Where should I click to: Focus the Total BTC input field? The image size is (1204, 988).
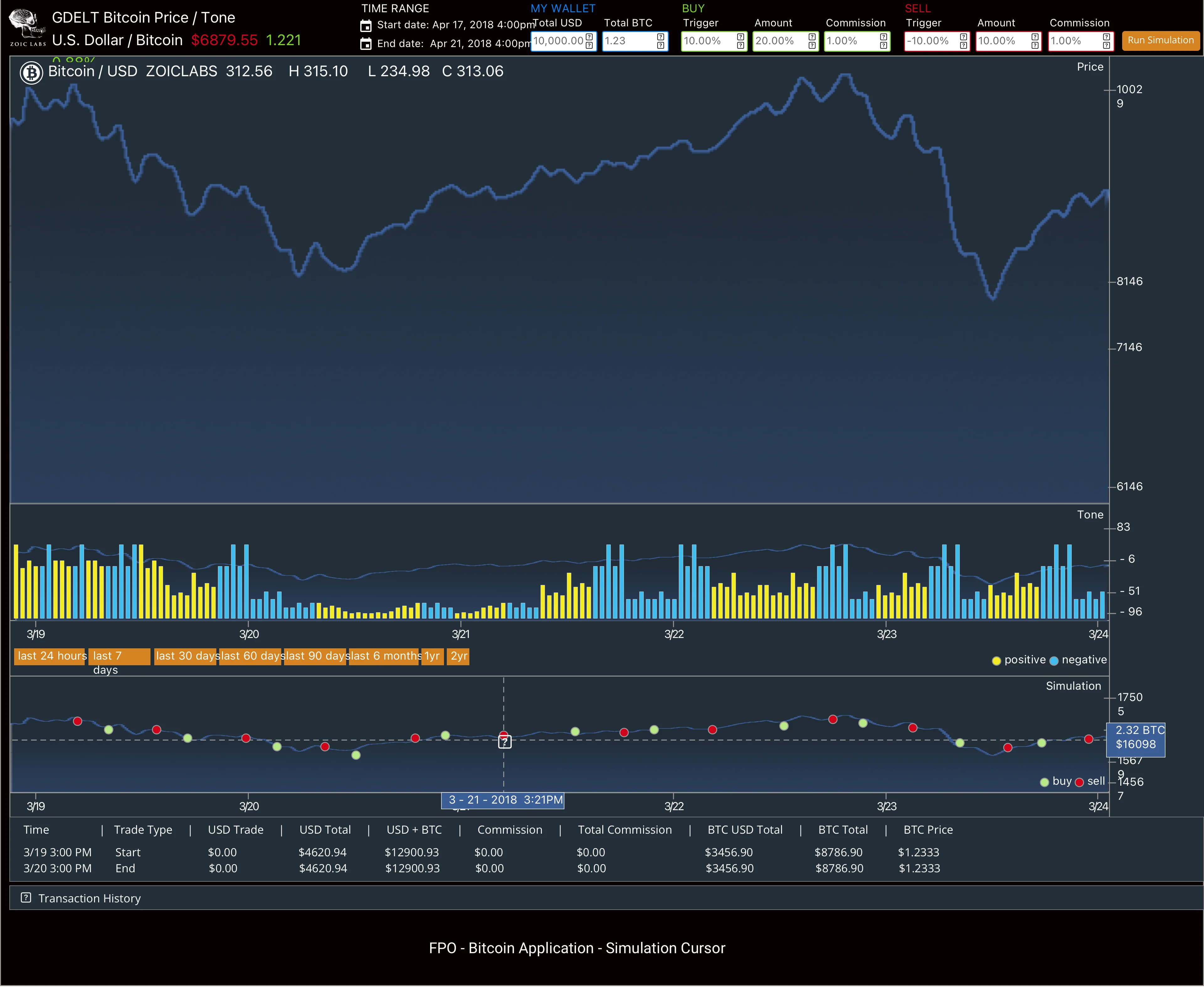(x=635, y=41)
